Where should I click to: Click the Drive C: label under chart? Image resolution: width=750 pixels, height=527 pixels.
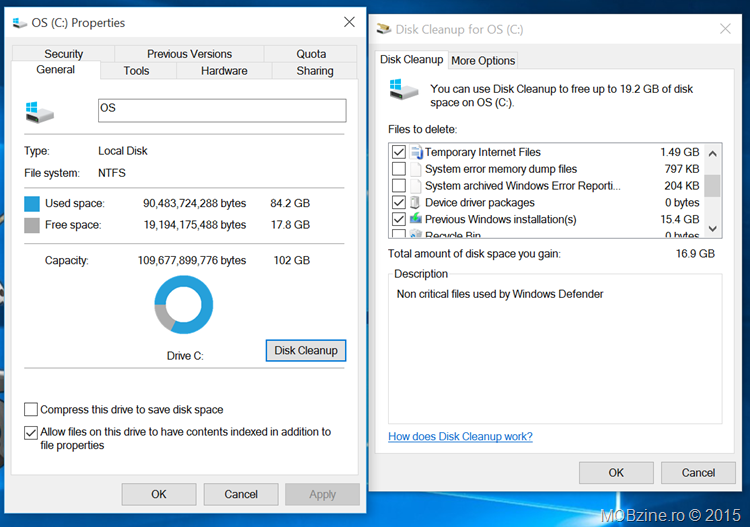tap(185, 356)
